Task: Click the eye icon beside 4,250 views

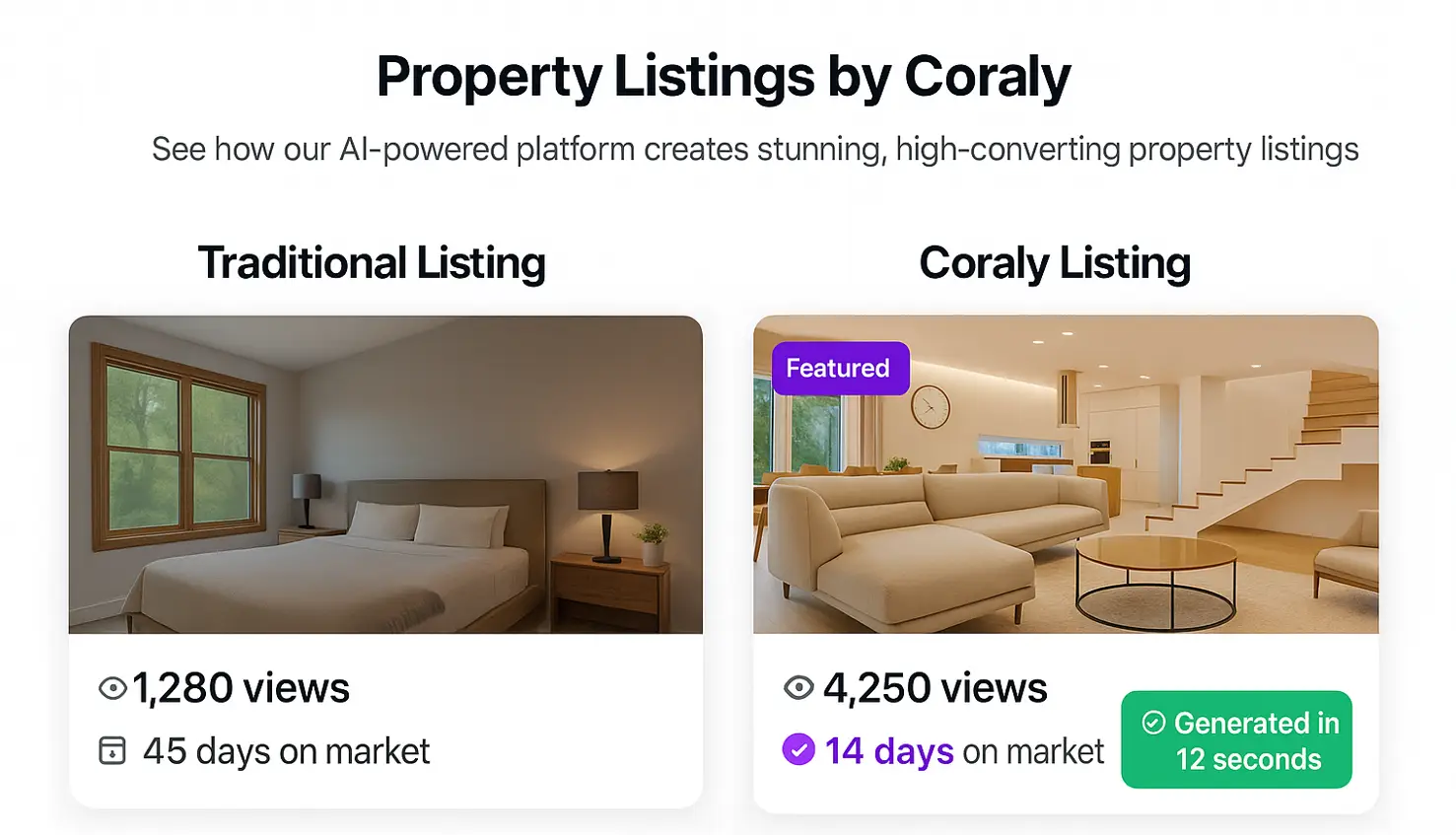Action: tap(798, 687)
